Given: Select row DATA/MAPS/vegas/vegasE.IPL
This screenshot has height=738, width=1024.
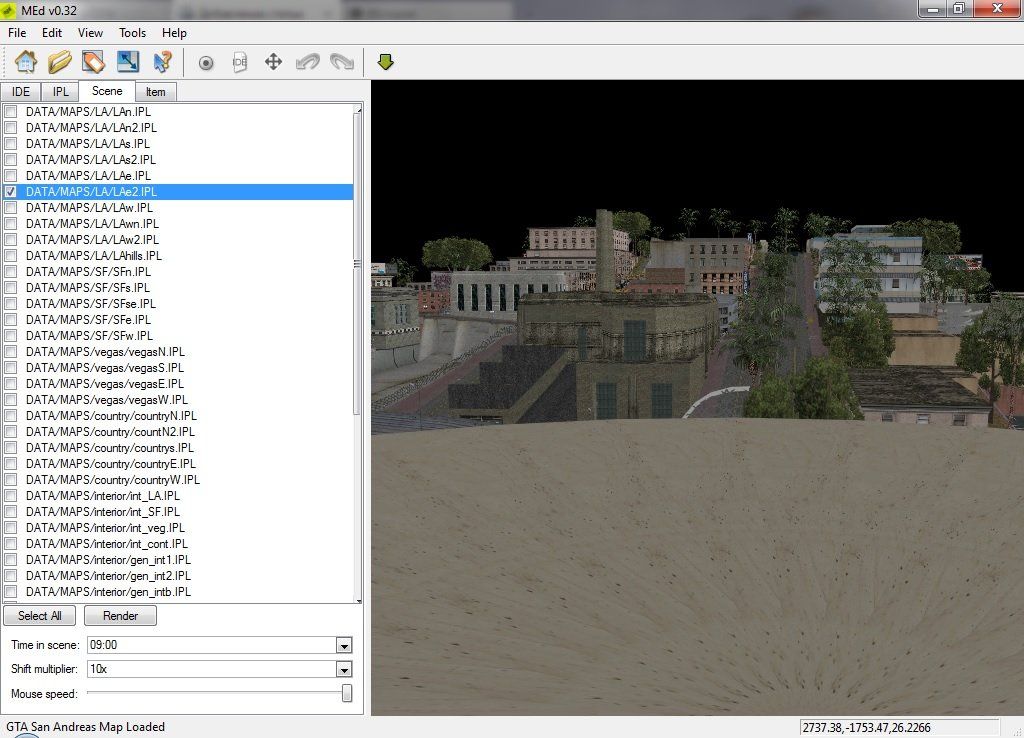Looking at the screenshot, I should point(178,383).
